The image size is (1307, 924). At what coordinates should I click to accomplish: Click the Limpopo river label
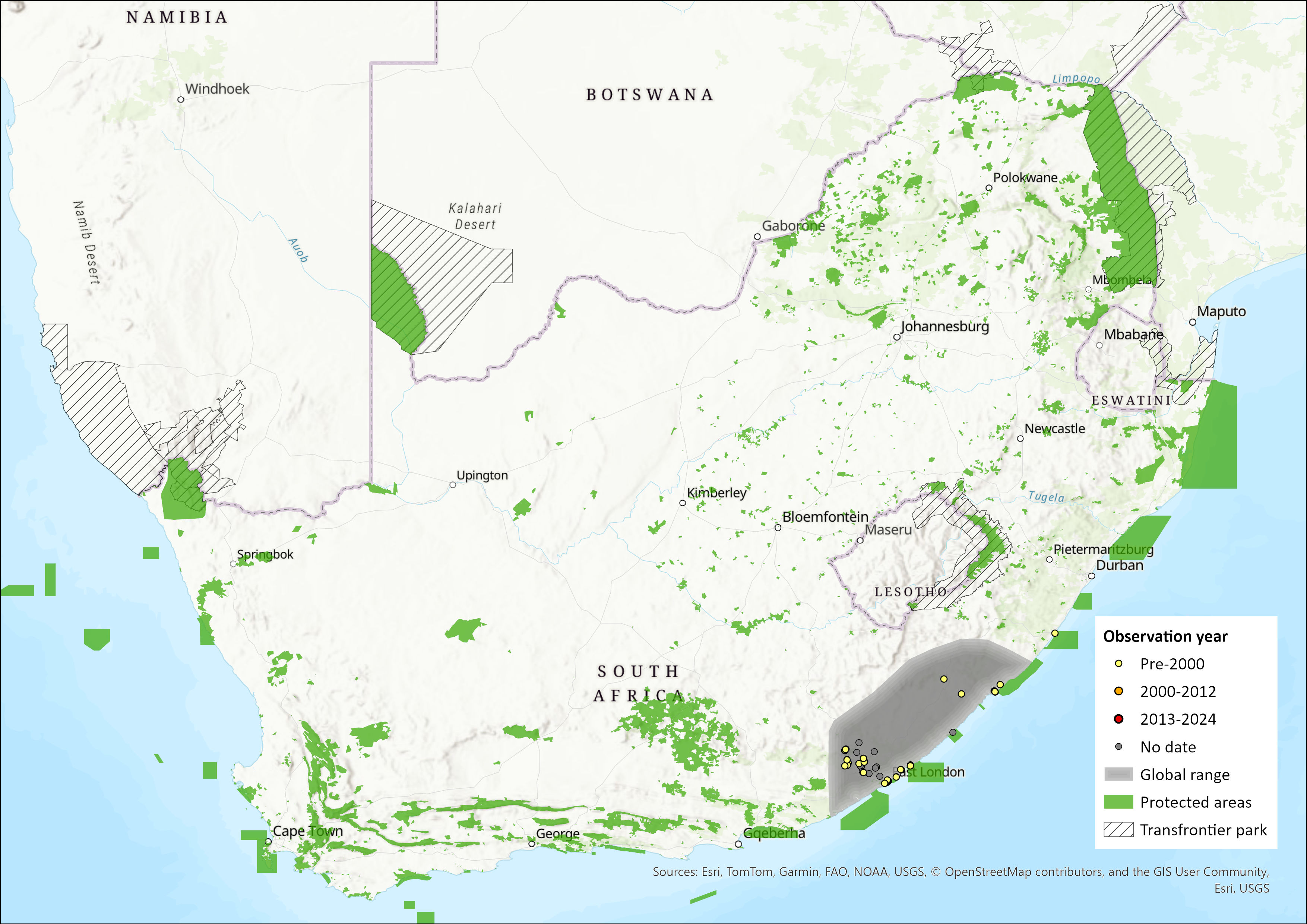click(1076, 79)
